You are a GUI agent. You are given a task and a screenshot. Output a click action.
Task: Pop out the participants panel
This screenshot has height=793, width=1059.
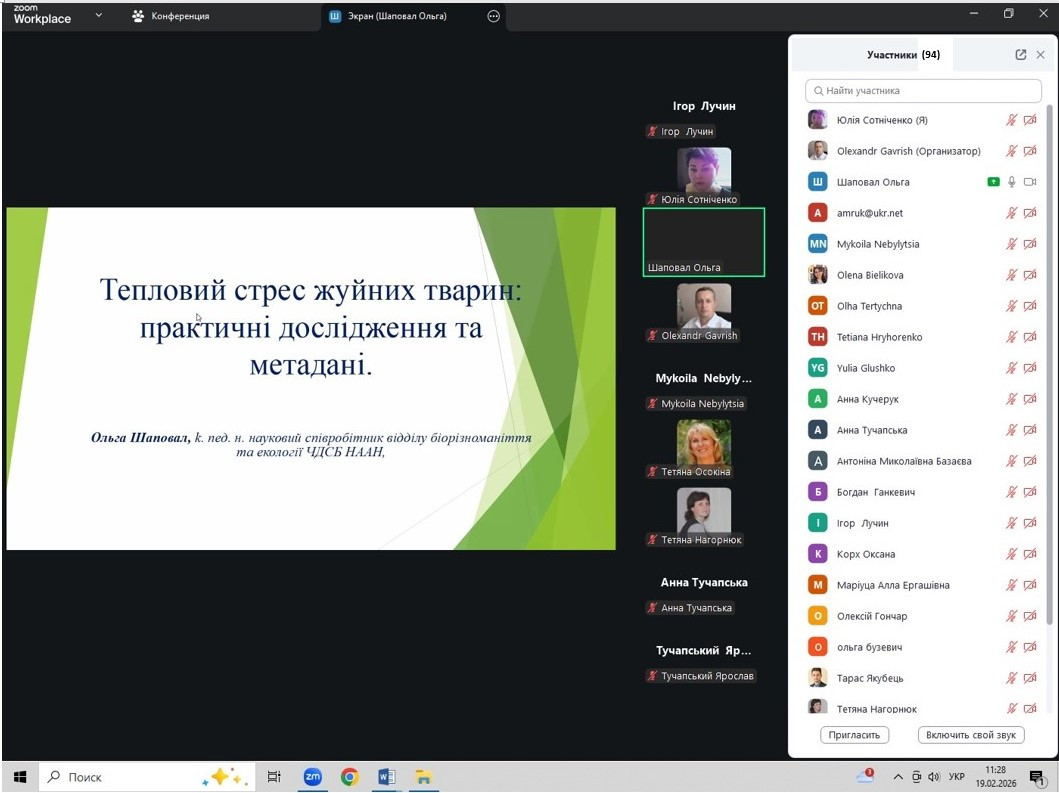1020,55
